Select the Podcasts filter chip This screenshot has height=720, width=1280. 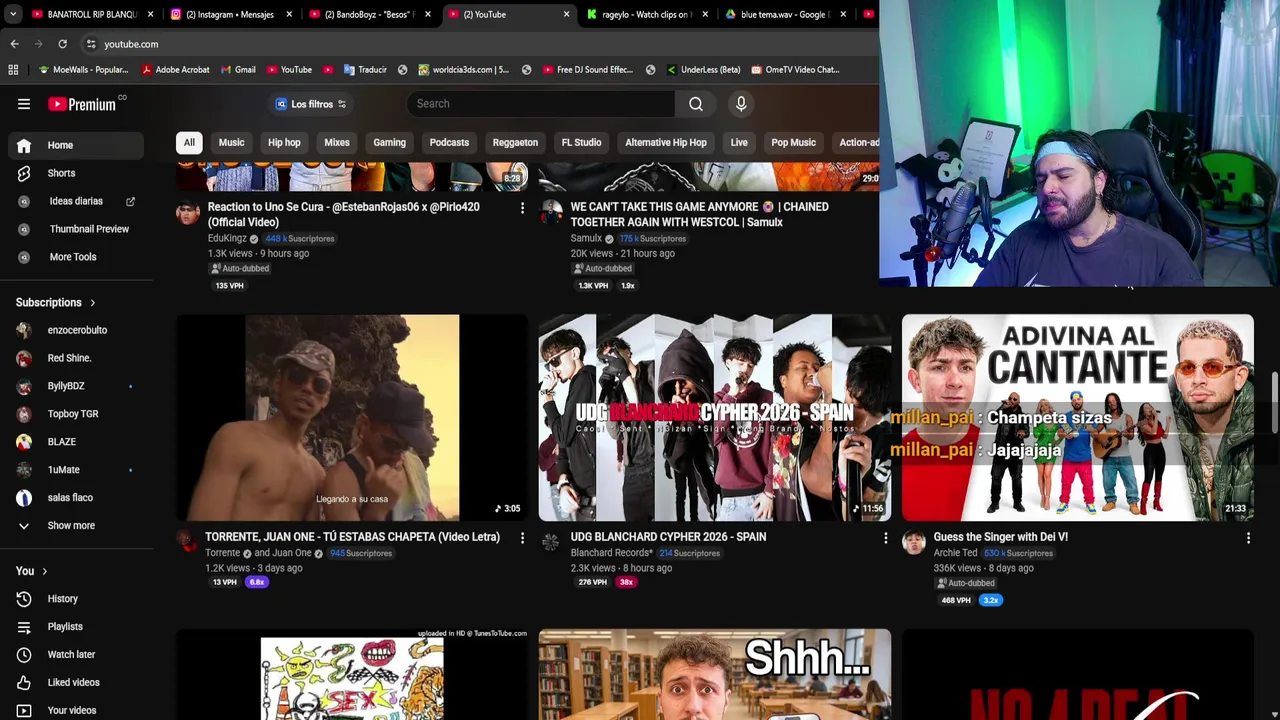[x=449, y=142]
